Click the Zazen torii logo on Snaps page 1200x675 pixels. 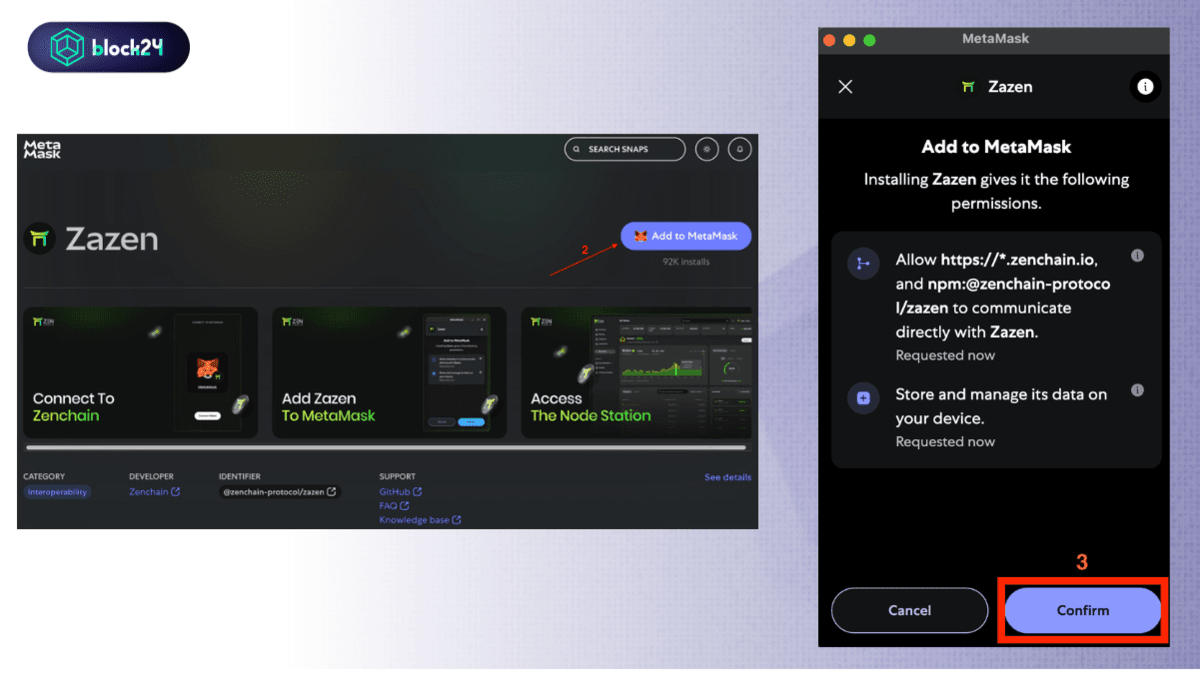pos(39,238)
